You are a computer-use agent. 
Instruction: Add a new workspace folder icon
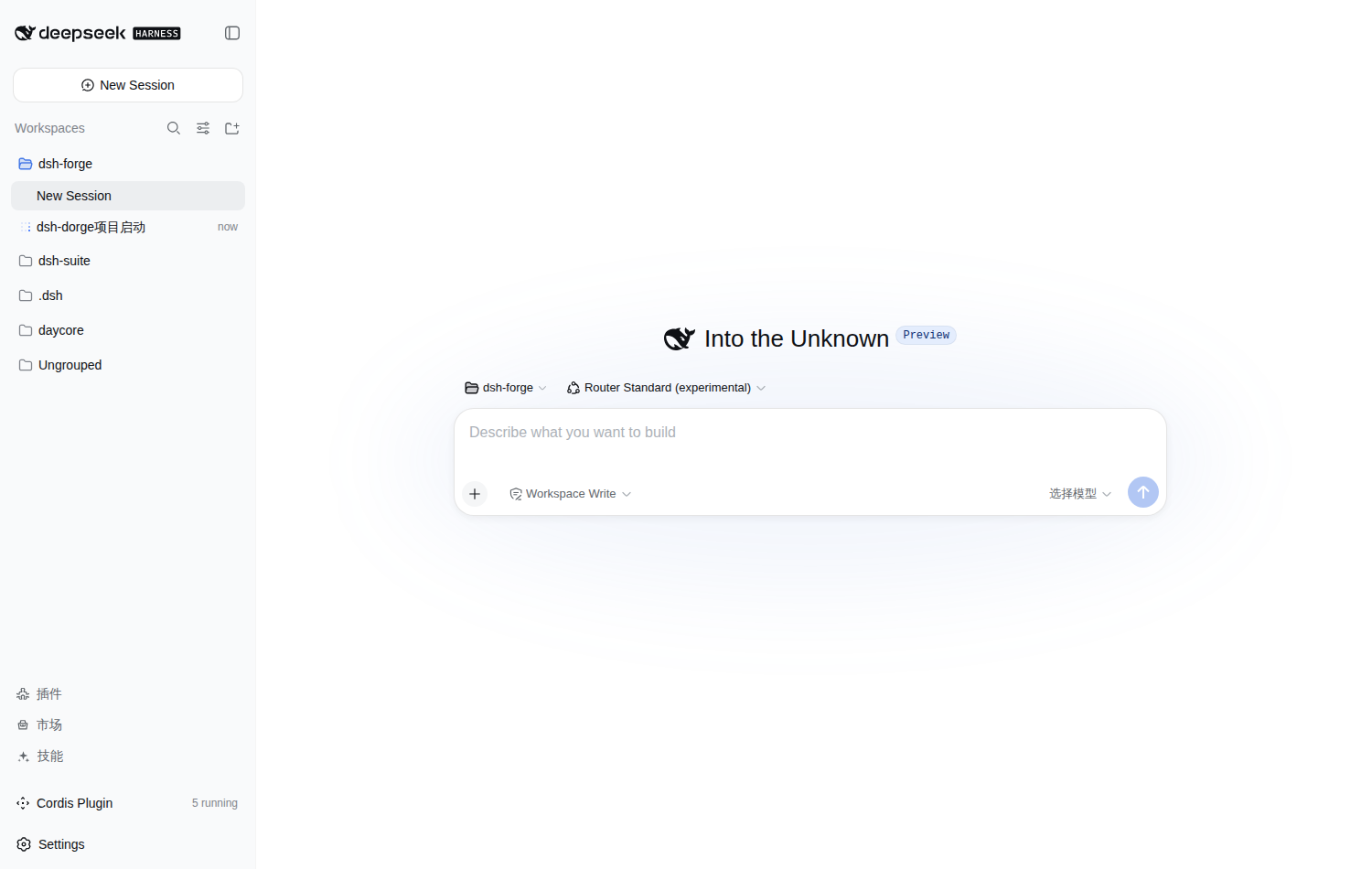point(232,128)
